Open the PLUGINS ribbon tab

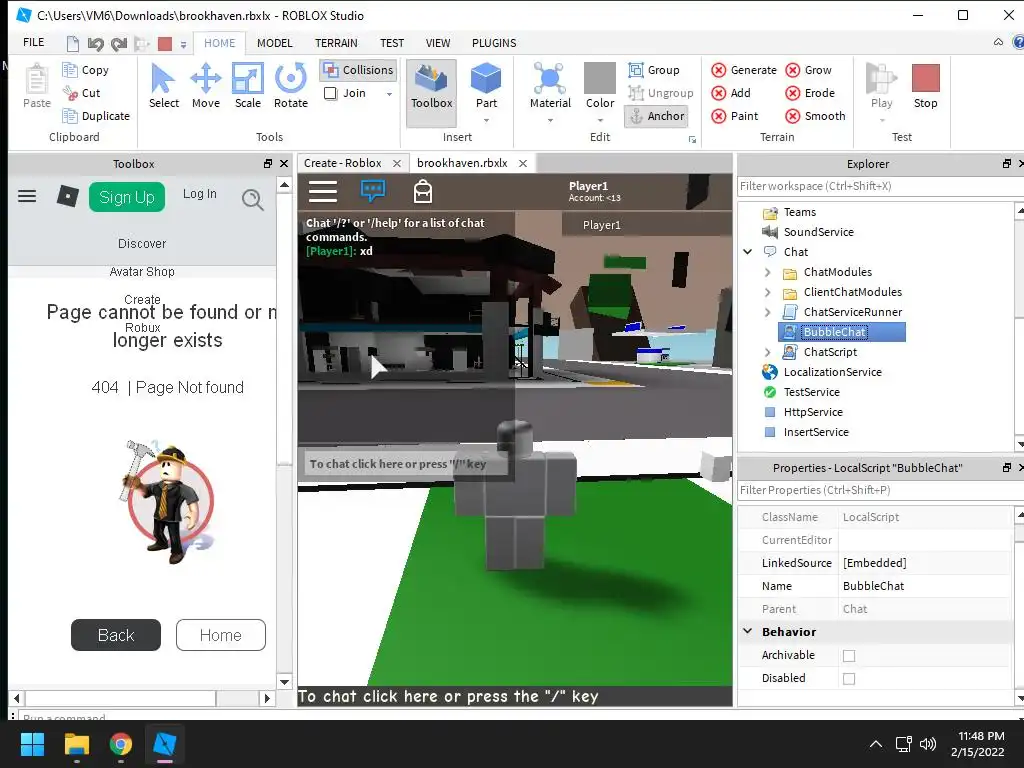pyautogui.click(x=494, y=43)
